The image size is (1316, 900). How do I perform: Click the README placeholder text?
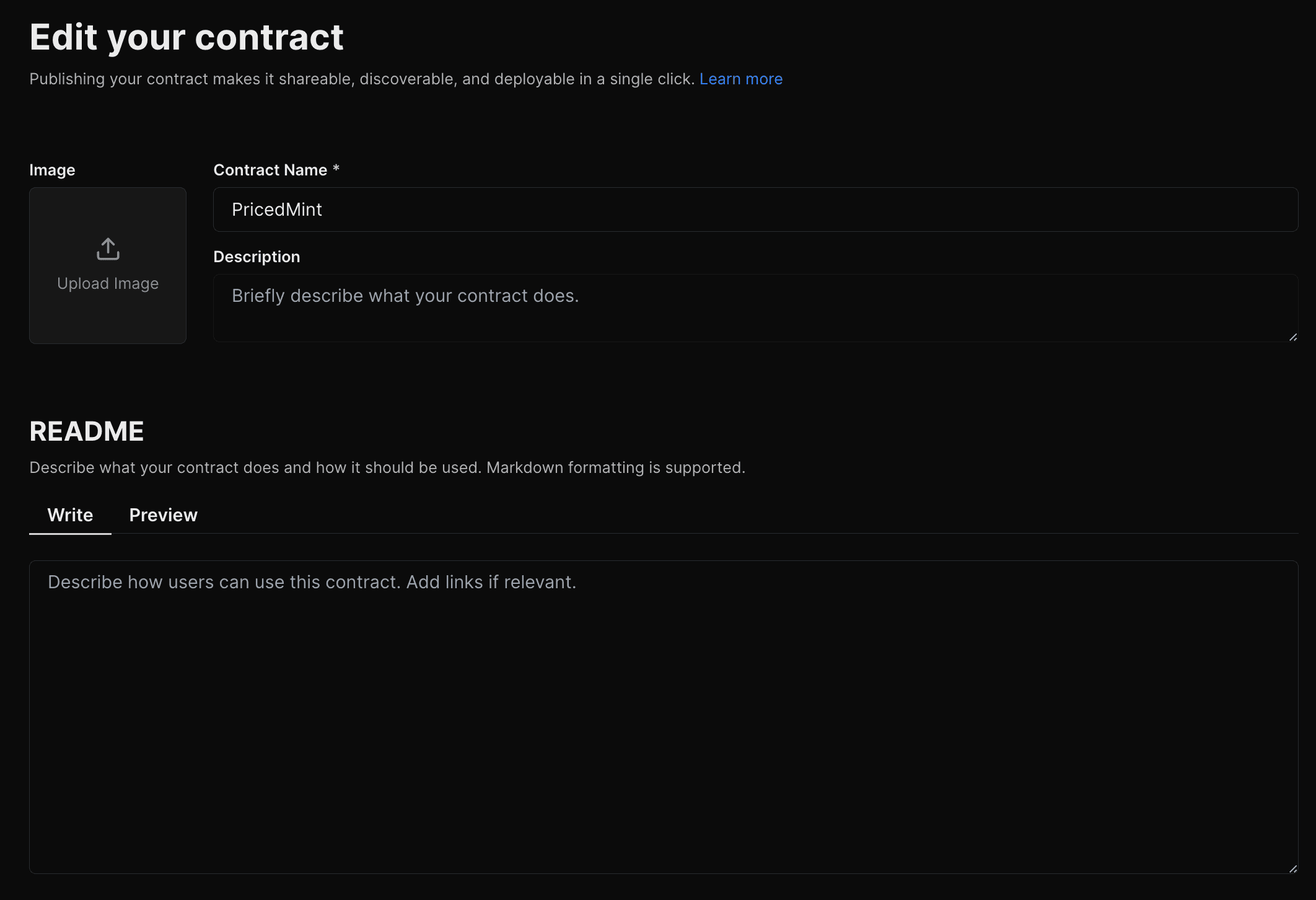[x=312, y=582]
